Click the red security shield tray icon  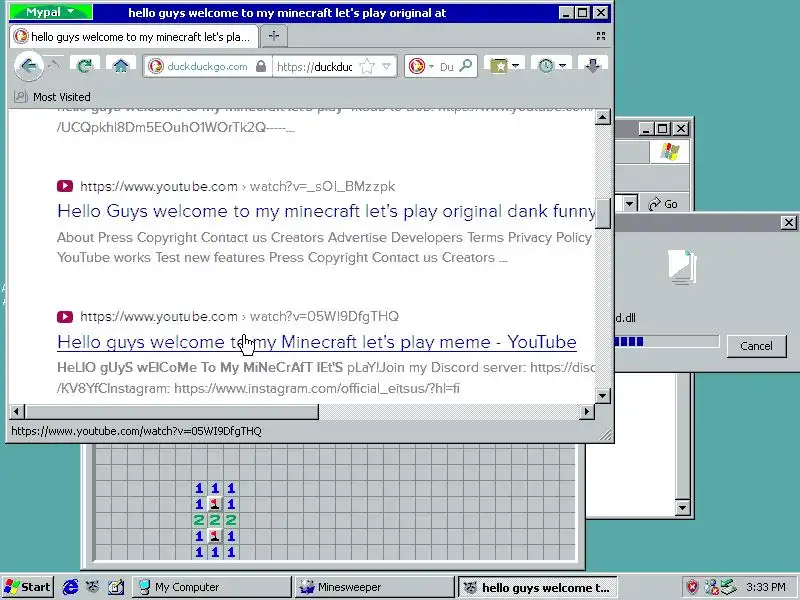[x=692, y=587]
